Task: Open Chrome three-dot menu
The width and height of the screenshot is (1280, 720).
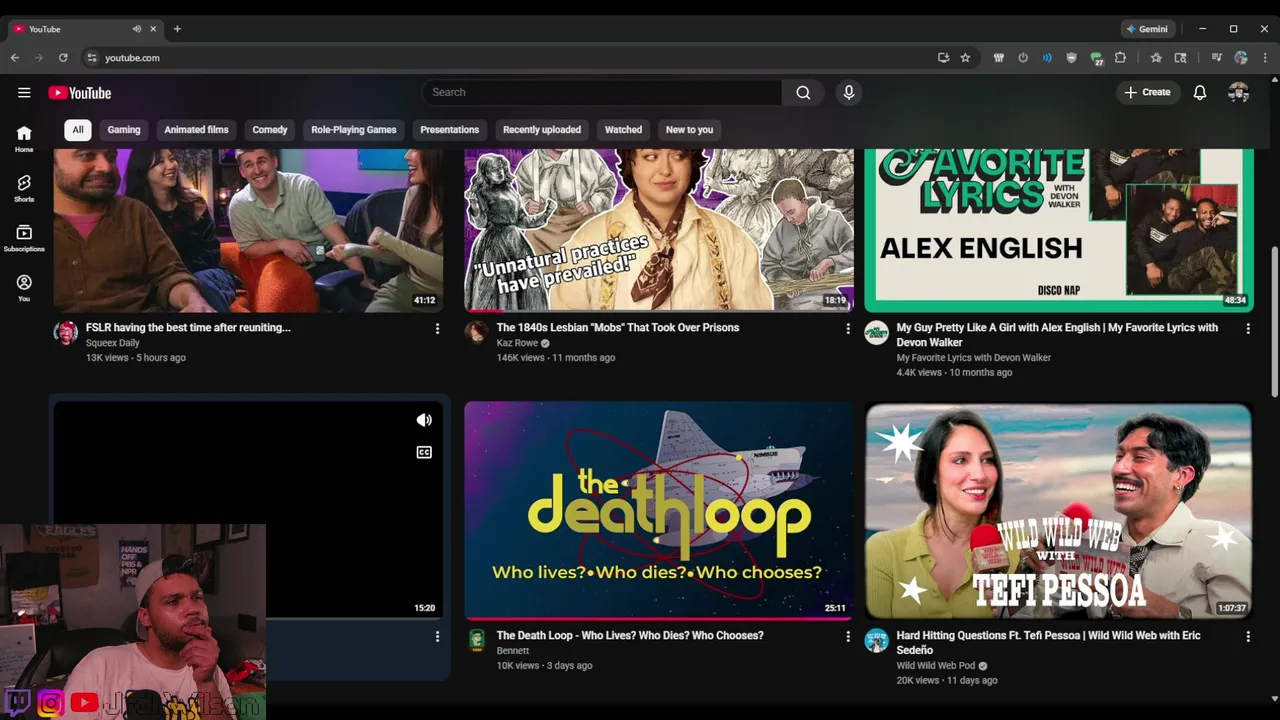Action: pyautogui.click(x=1265, y=58)
